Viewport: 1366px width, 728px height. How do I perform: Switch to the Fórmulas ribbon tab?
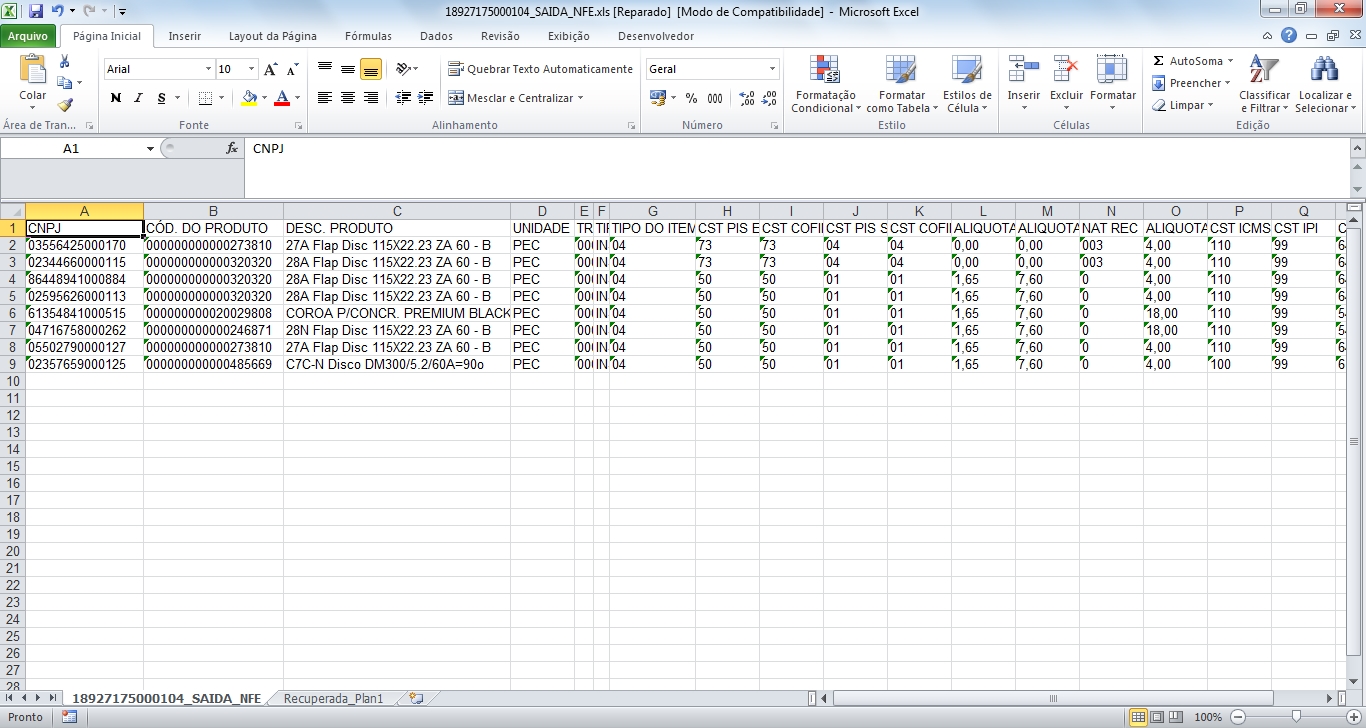[x=367, y=35]
